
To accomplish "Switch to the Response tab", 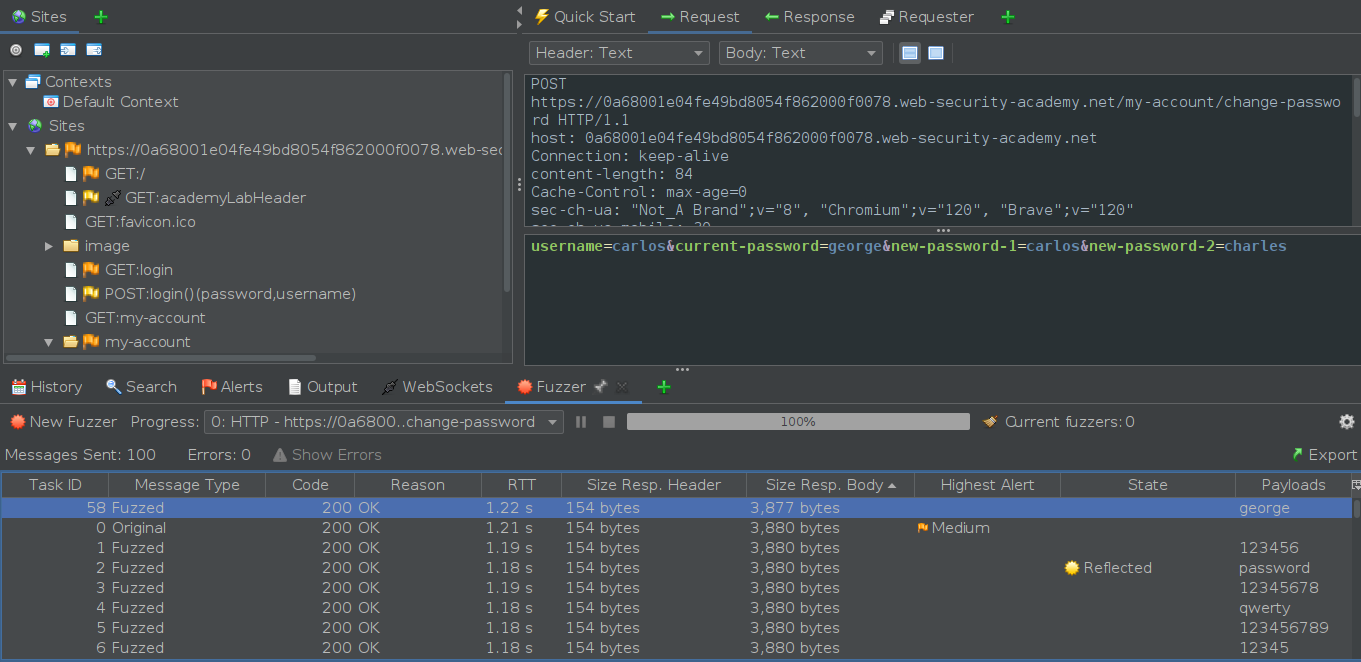I will pos(809,17).
